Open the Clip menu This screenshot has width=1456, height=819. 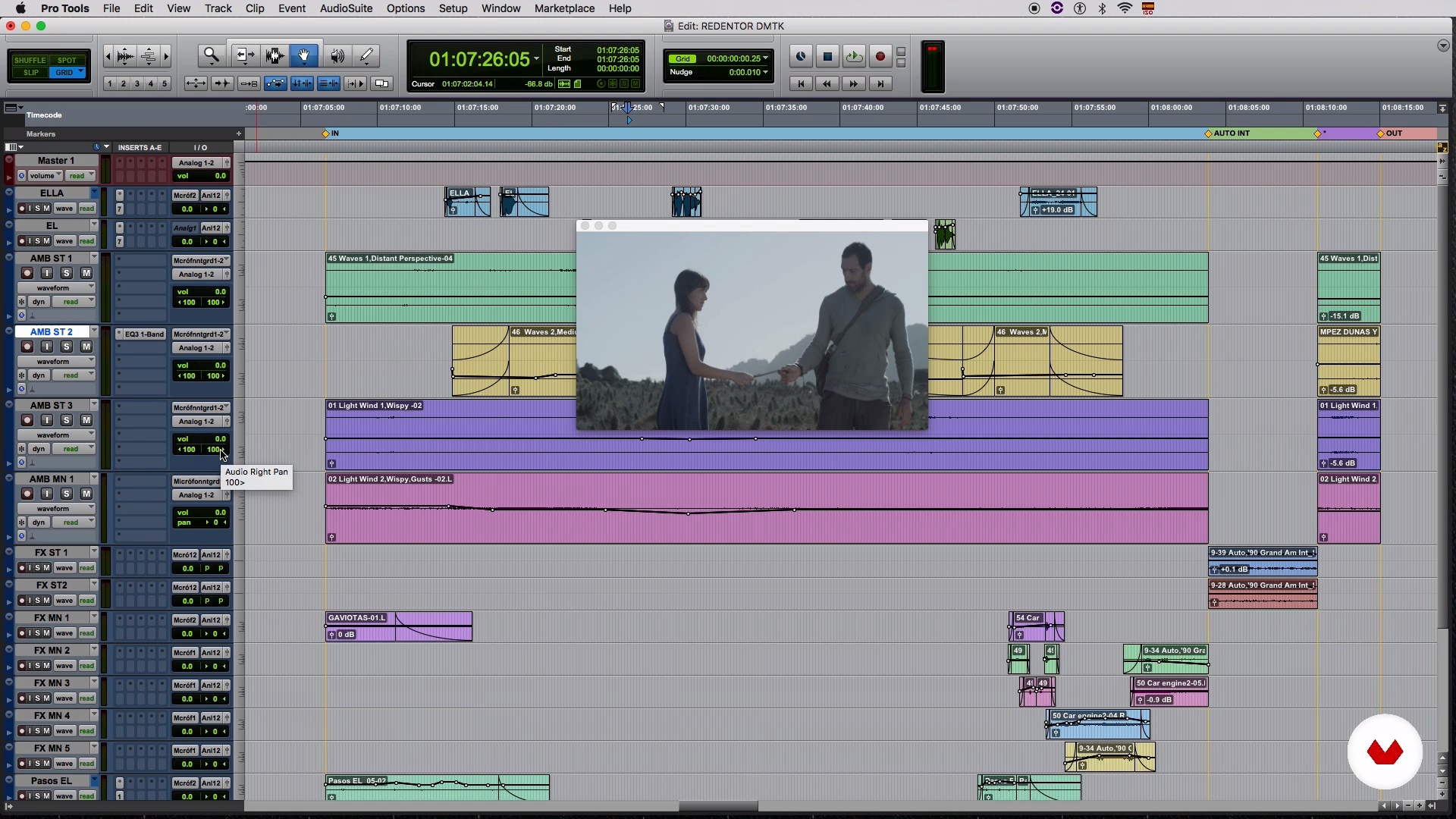(255, 8)
